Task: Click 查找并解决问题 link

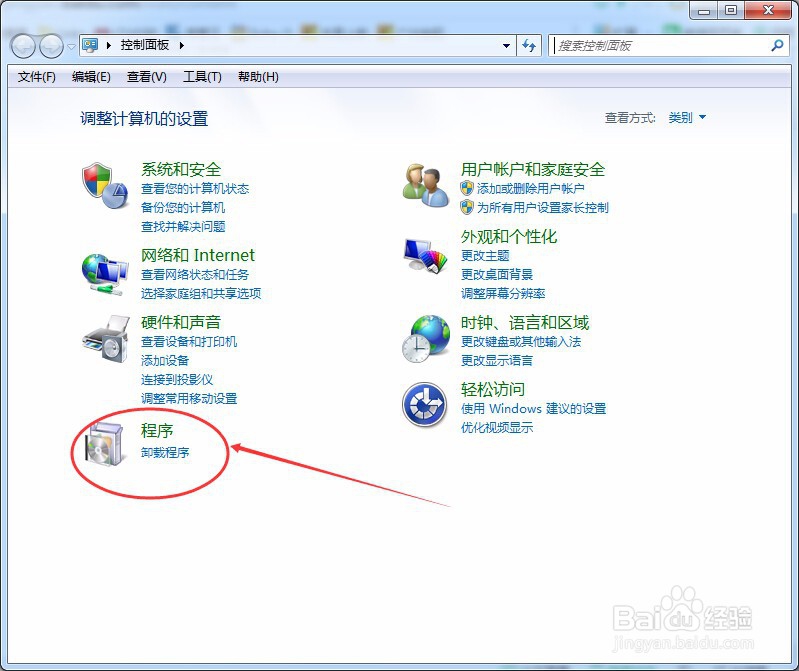Action: (x=183, y=226)
